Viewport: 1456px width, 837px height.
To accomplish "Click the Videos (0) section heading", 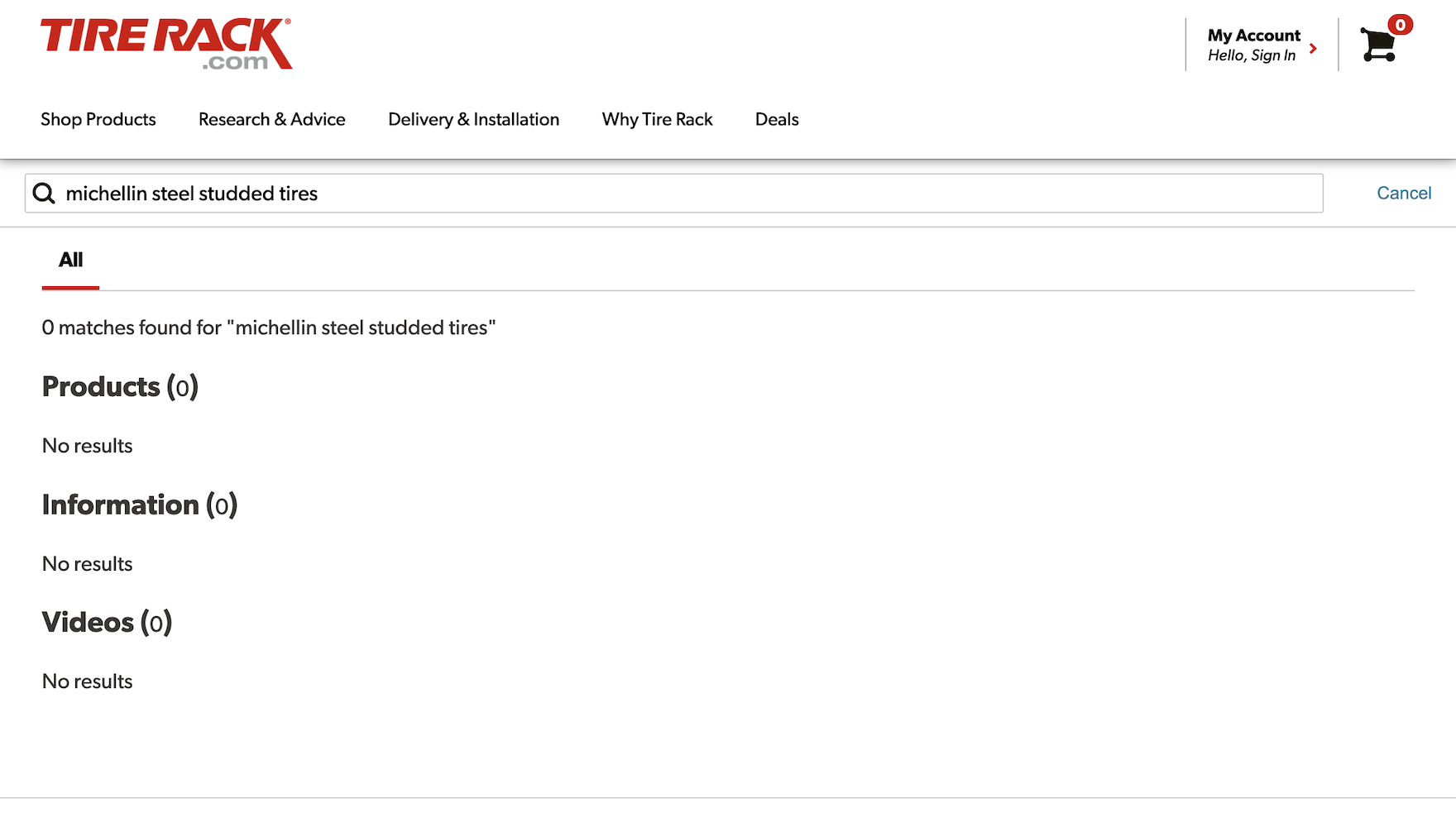I will click(107, 623).
